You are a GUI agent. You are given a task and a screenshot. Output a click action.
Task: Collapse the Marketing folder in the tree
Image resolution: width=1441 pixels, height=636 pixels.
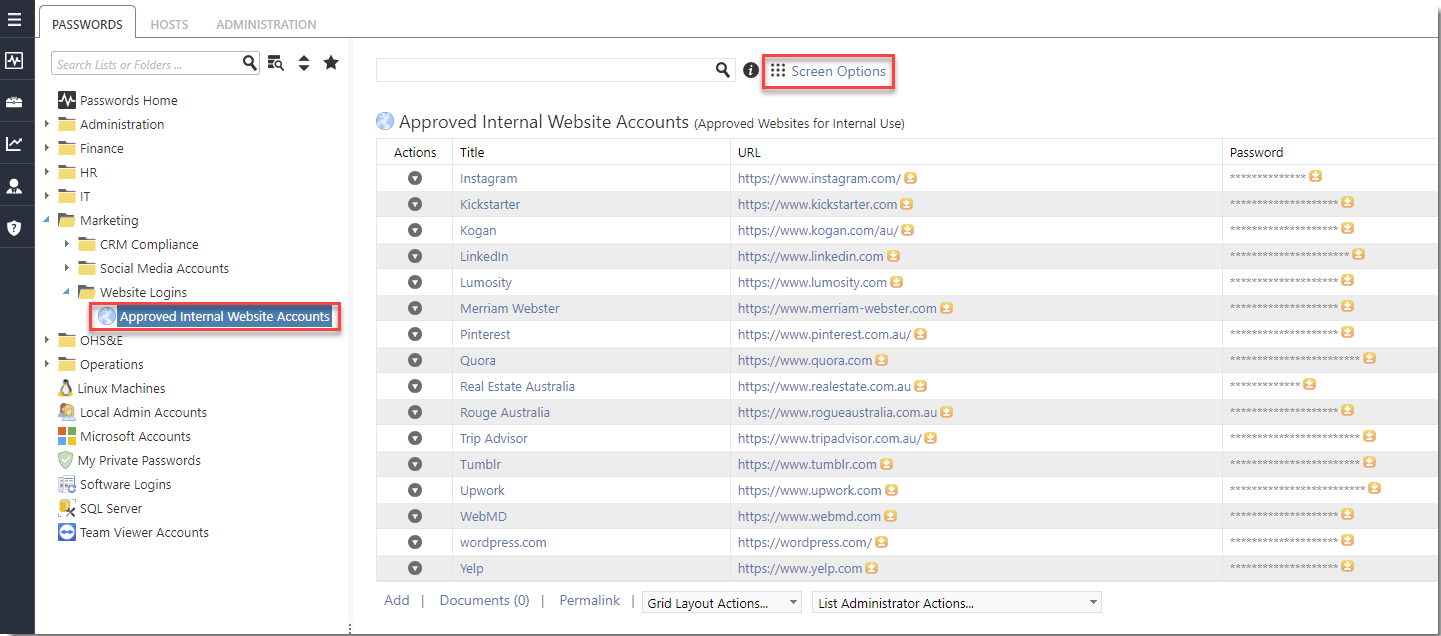(45, 220)
